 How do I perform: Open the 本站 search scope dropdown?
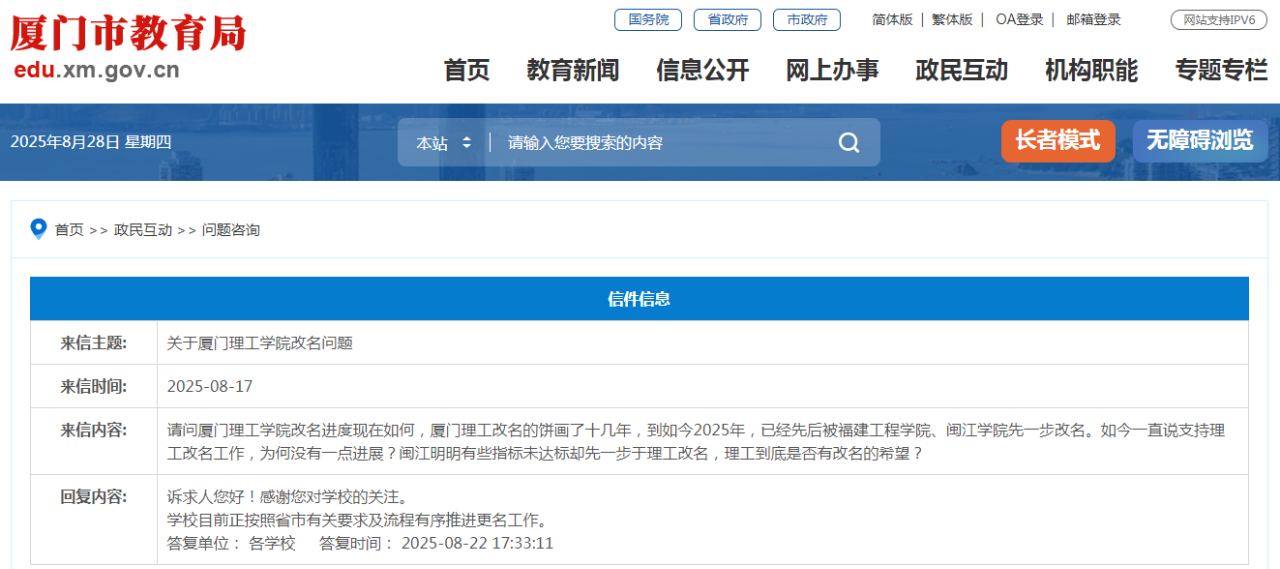pos(444,143)
